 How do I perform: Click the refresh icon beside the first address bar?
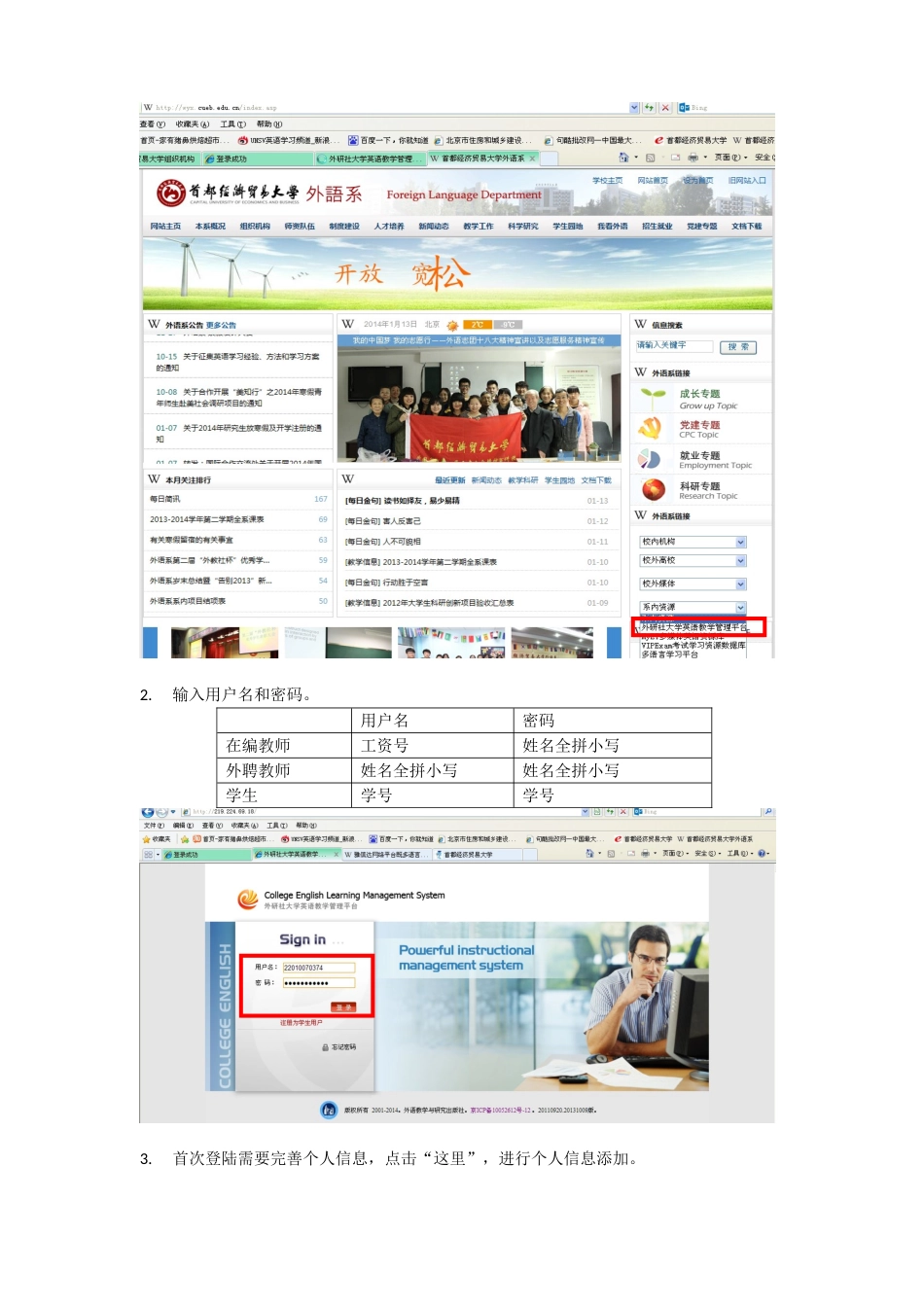[x=650, y=107]
